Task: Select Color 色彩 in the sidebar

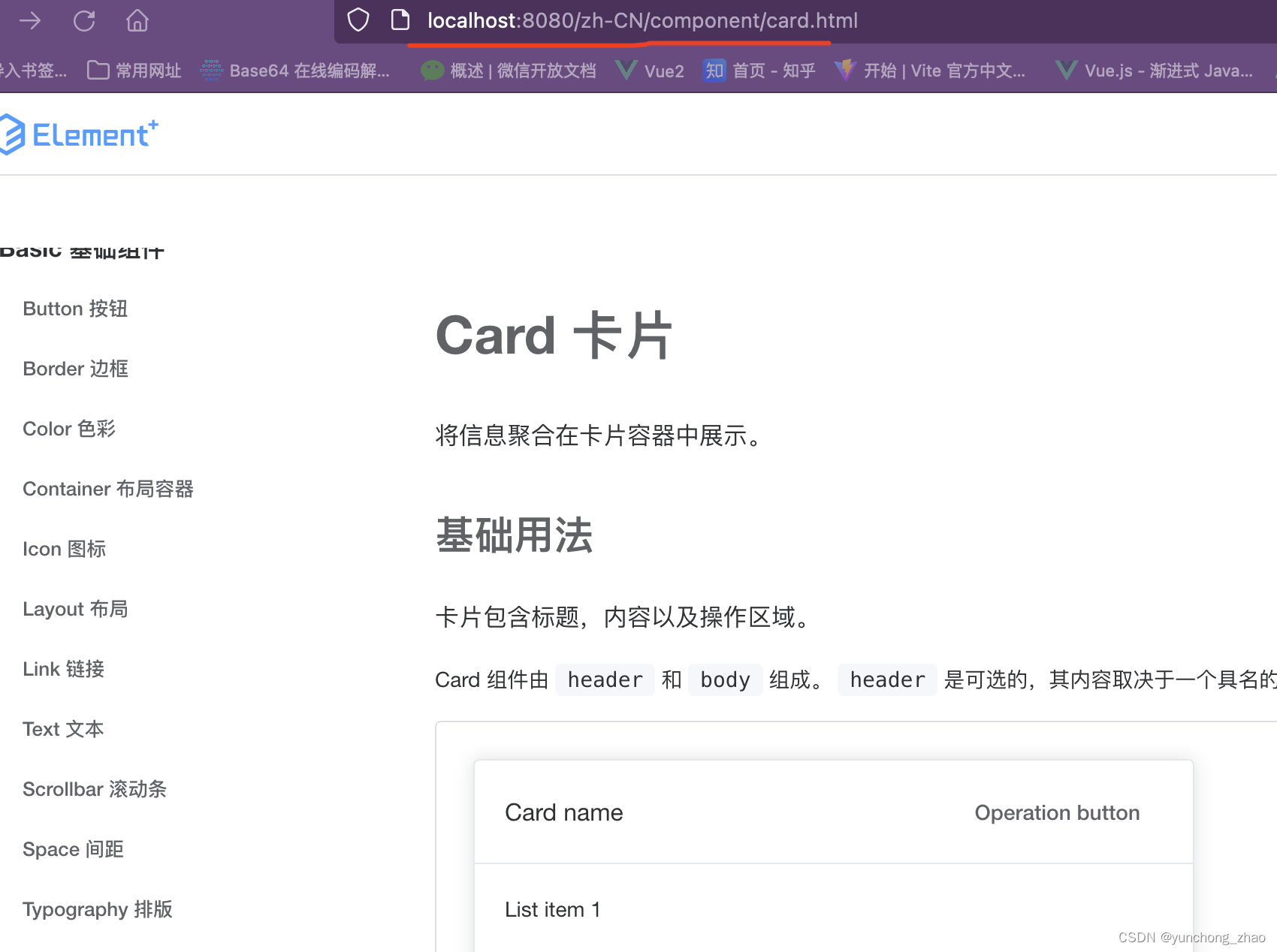Action: click(x=69, y=429)
